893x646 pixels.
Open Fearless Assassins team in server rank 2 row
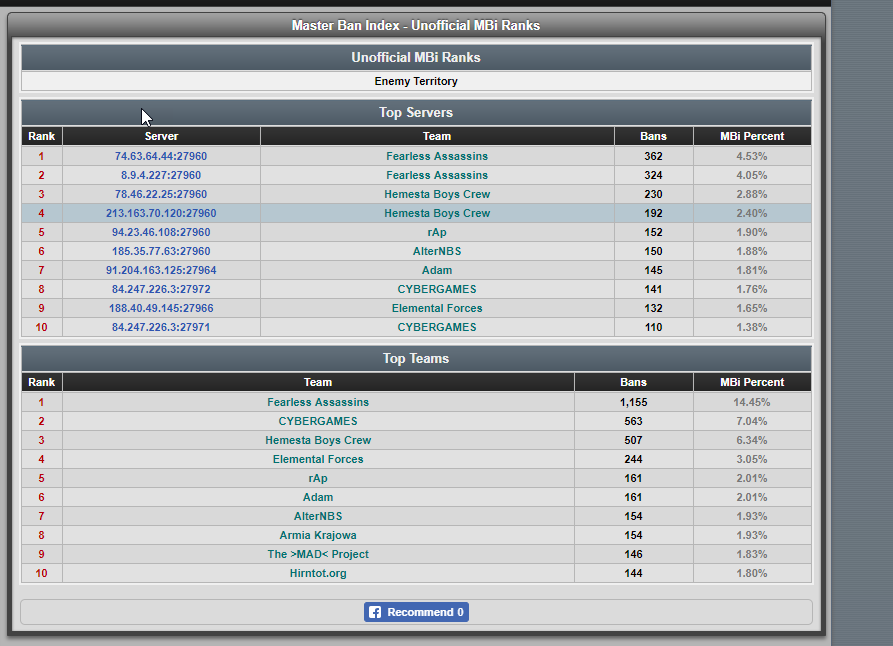tap(437, 175)
